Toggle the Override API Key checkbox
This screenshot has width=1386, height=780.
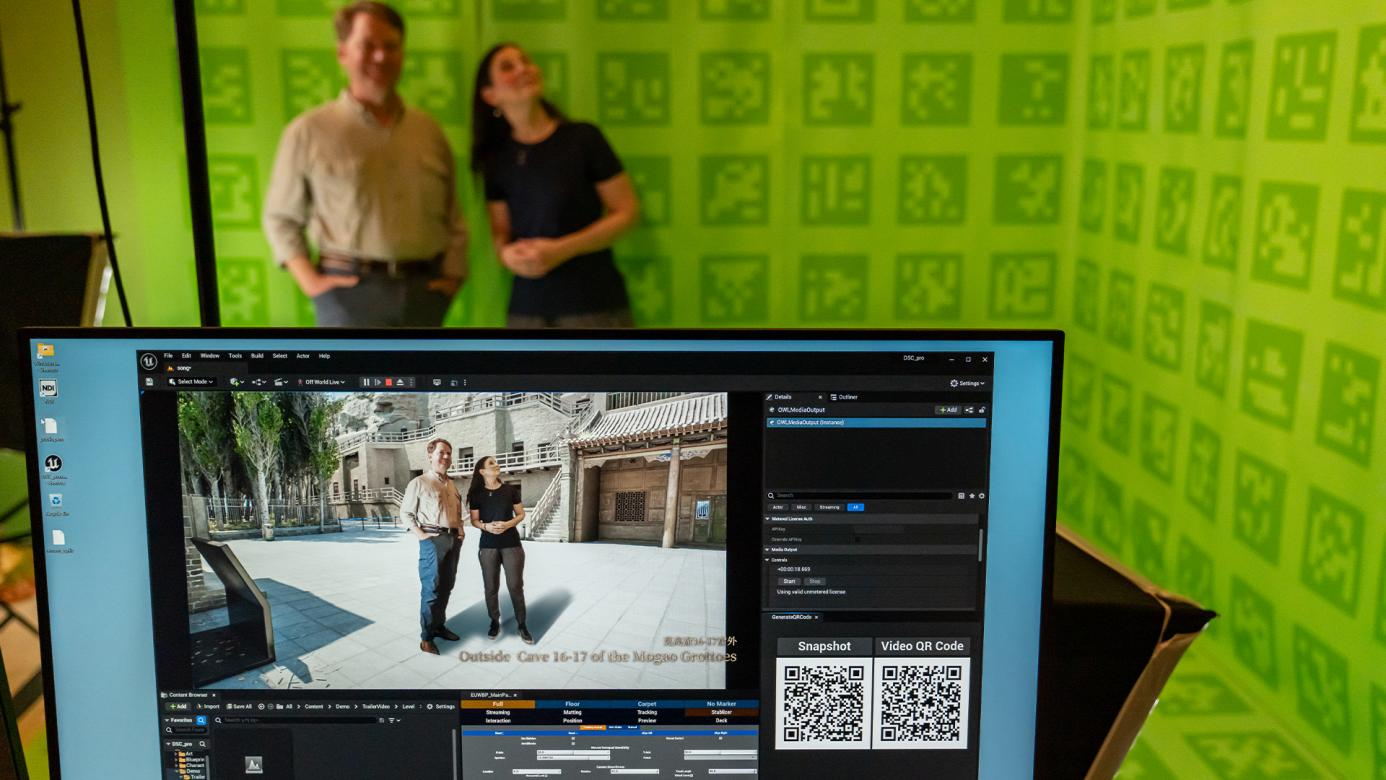pos(857,539)
